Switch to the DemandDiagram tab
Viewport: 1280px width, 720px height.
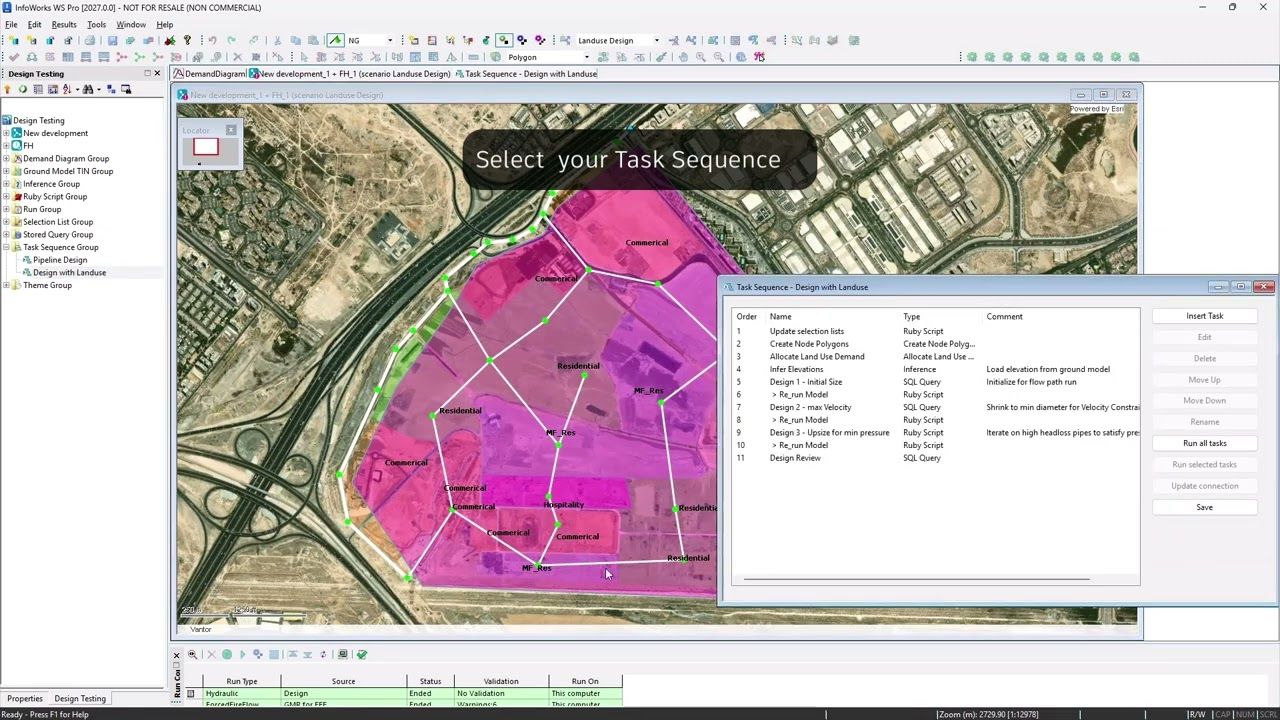click(x=209, y=74)
